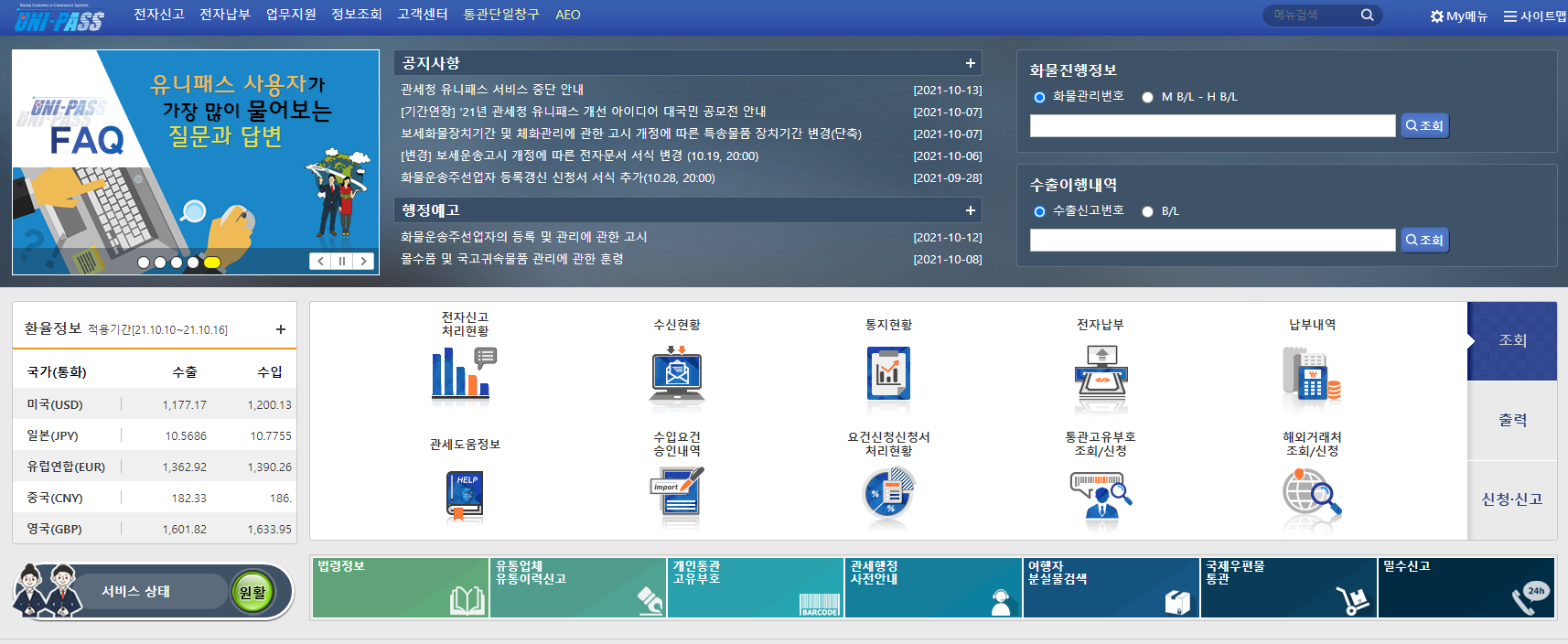Open notice 화물운송주선업자 등록갱신 신청서

coord(558,177)
